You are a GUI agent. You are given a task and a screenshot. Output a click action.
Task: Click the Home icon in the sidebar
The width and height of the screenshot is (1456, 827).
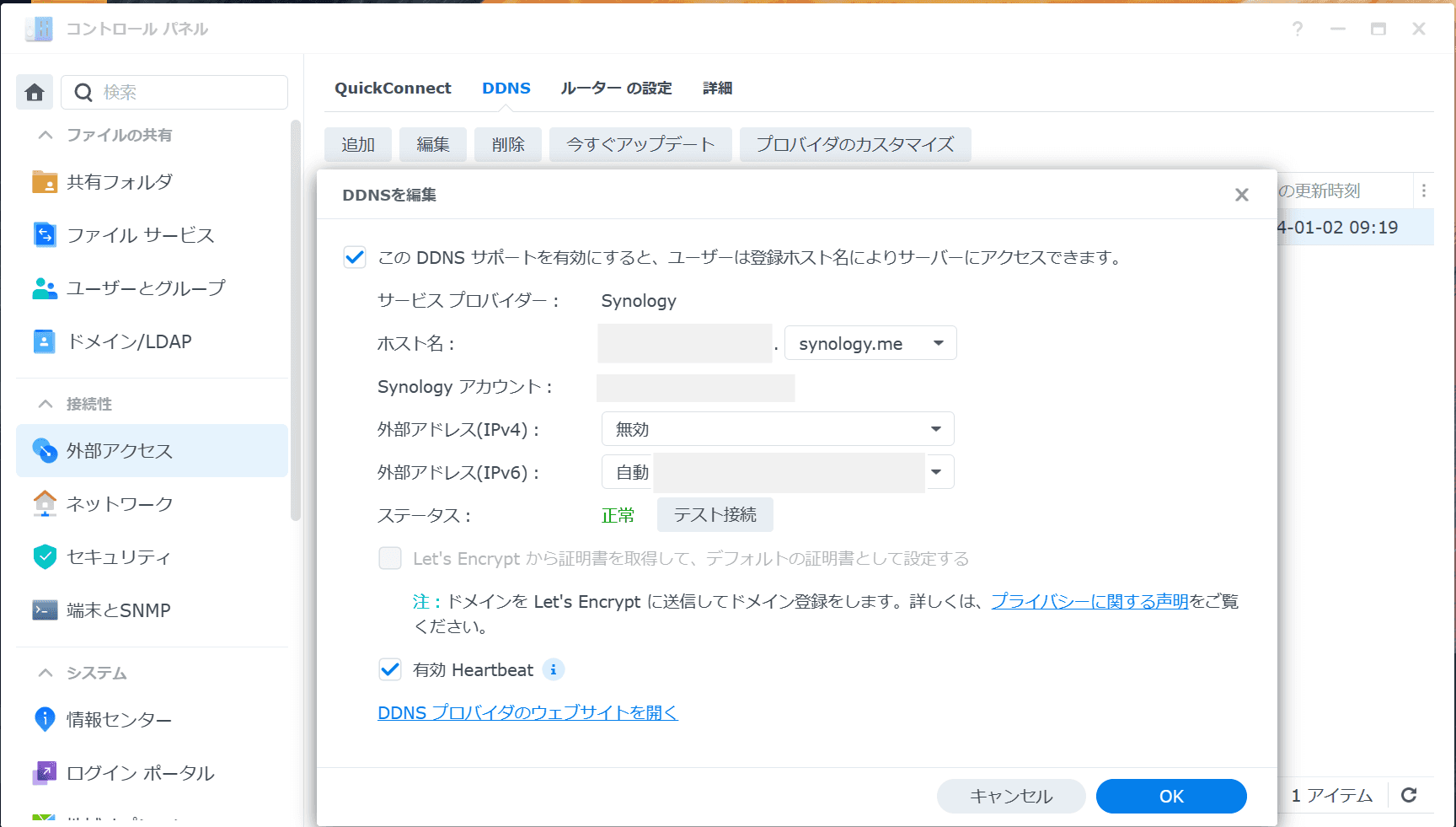[x=35, y=92]
